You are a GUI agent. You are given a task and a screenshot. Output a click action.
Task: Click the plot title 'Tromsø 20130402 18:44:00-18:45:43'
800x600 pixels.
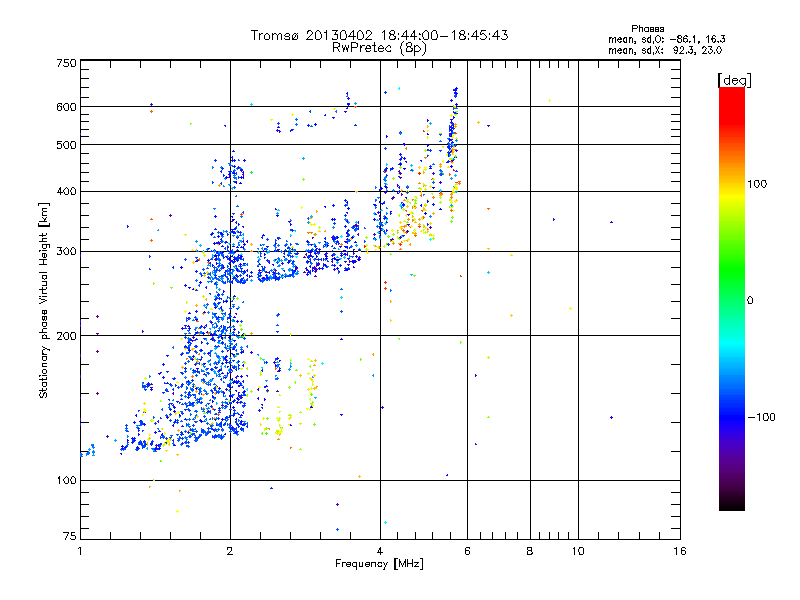(379, 35)
